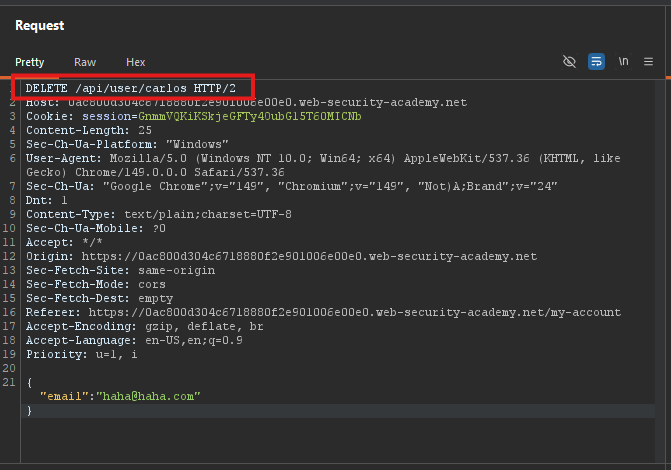671x470 pixels.
Task: Toggle hide non-printable characters eye icon
Action: (x=569, y=62)
